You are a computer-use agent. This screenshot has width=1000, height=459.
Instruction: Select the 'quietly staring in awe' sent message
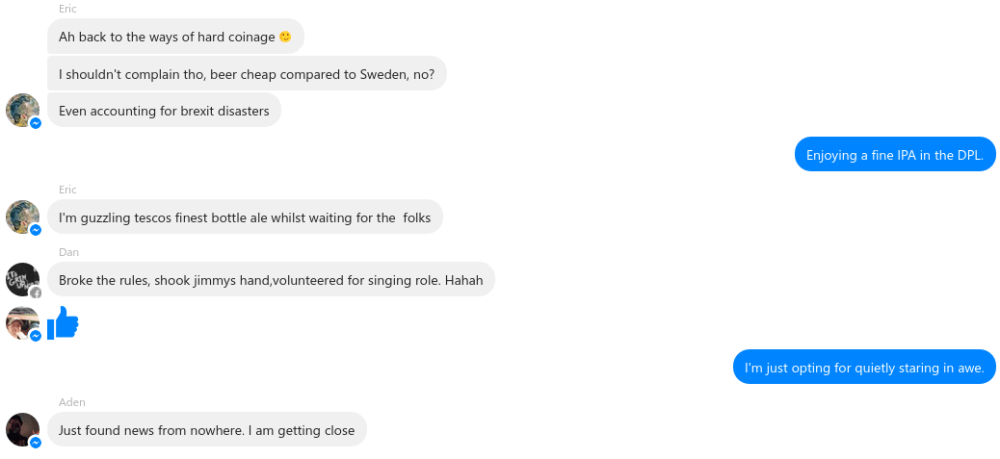click(864, 367)
